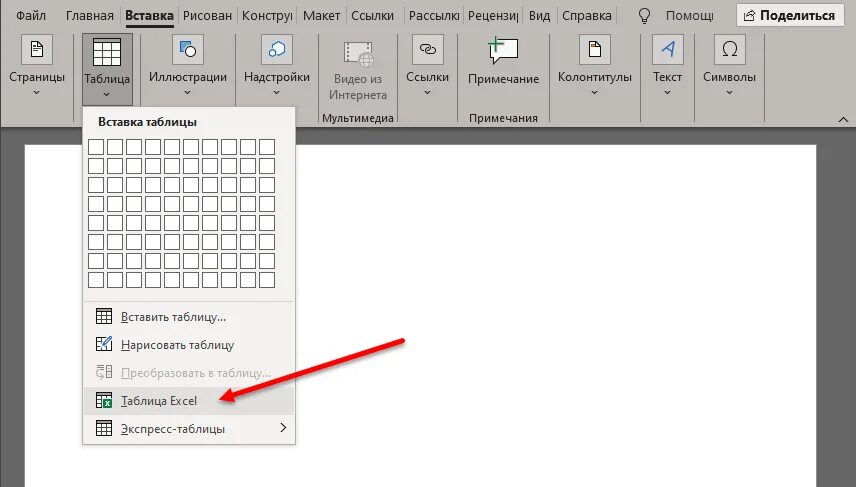This screenshot has height=487, width=856.
Task: Choose Таблица Excel menu entry
Action: click(x=189, y=401)
